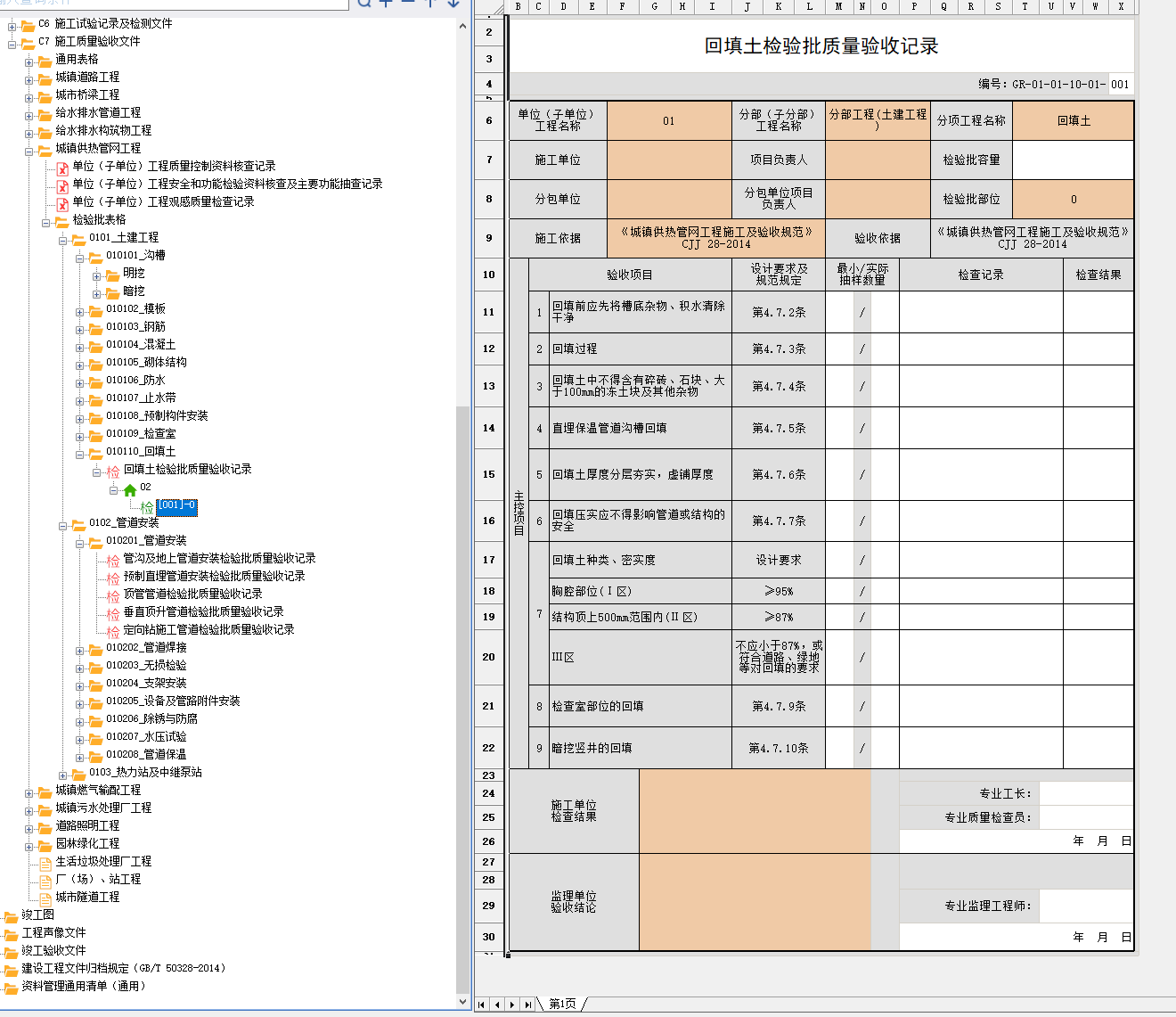Click the 施工单位 value cell
Image resolution: width=1176 pixels, height=1017 pixels.
[669, 160]
